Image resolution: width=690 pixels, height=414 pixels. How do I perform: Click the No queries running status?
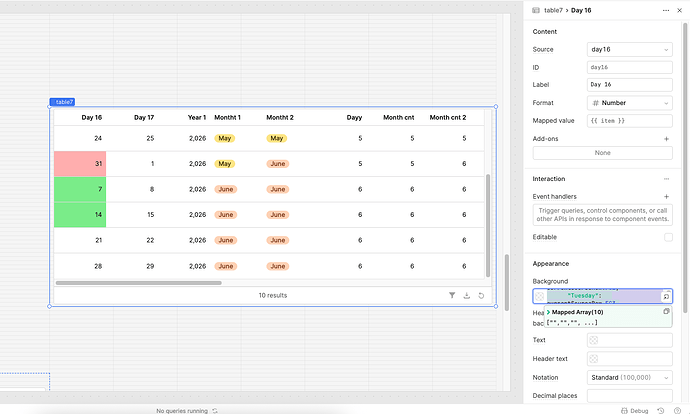pyautogui.click(x=182, y=410)
